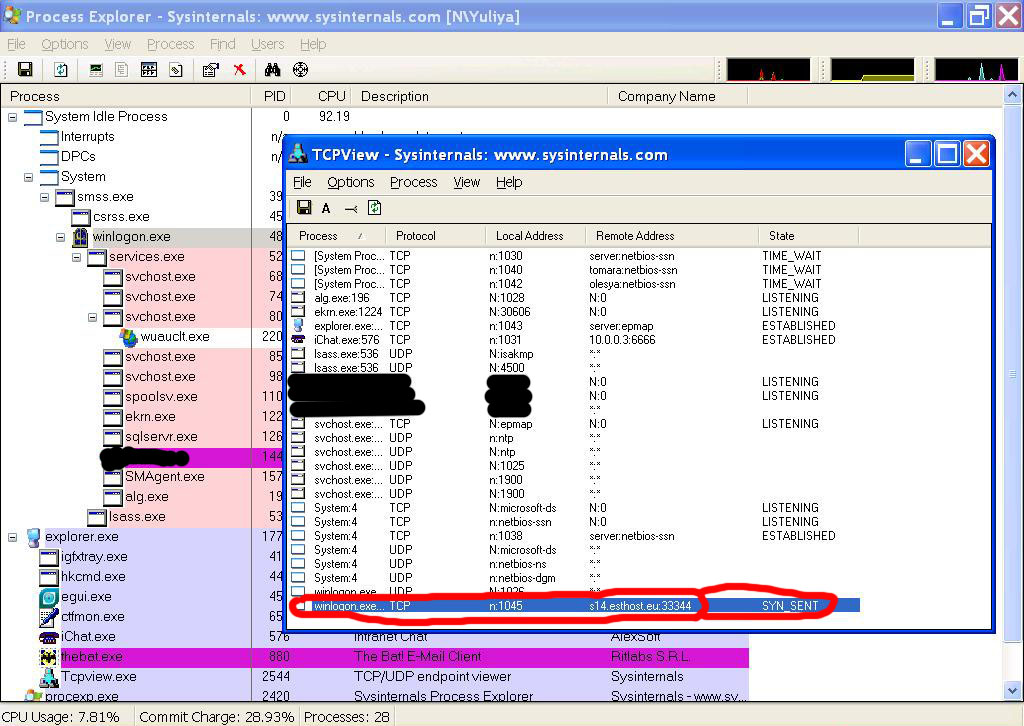This screenshot has height=726, width=1024.
Task: Select the spoolsv.exe process row
Action: click(x=161, y=397)
